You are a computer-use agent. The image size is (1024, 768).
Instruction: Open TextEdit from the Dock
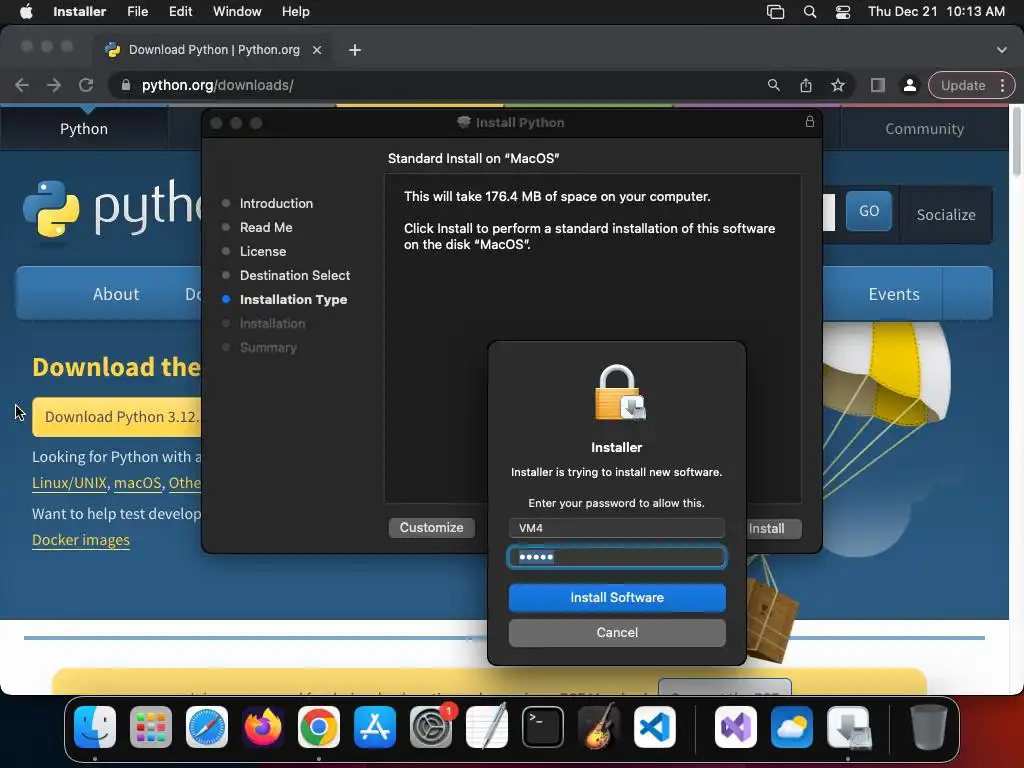(487, 727)
